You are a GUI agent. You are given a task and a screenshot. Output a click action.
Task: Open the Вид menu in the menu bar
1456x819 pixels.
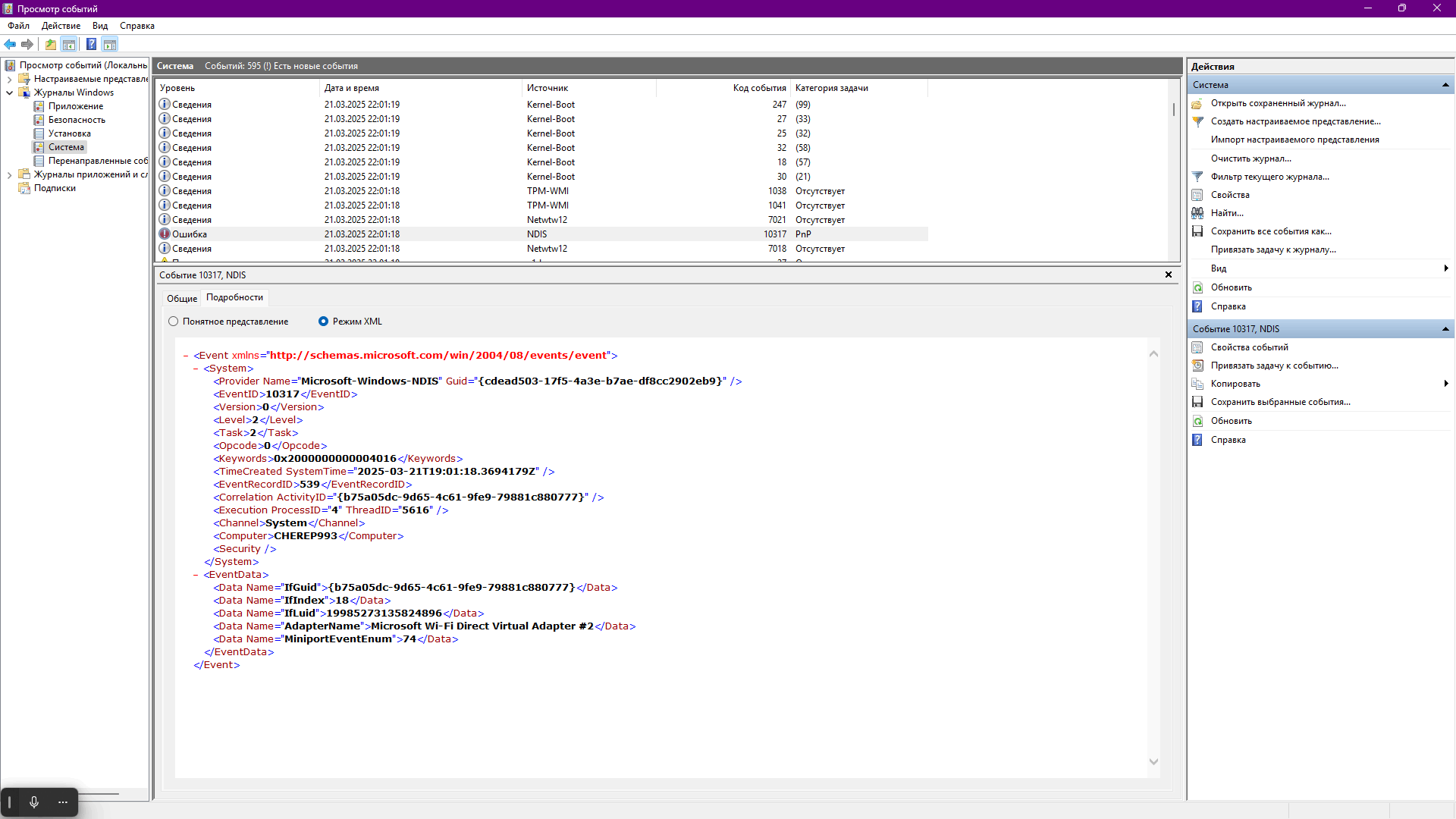pos(100,26)
